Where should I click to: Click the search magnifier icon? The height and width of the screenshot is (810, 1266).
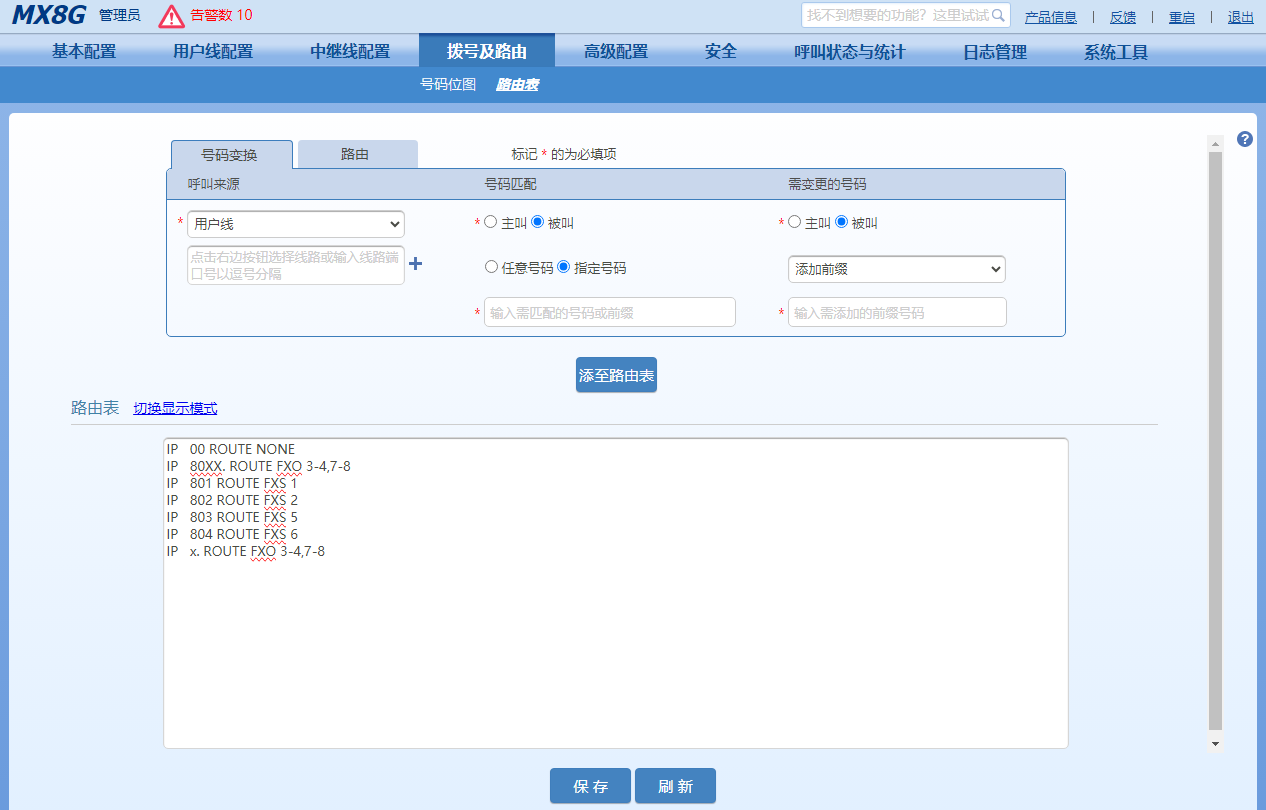click(997, 16)
